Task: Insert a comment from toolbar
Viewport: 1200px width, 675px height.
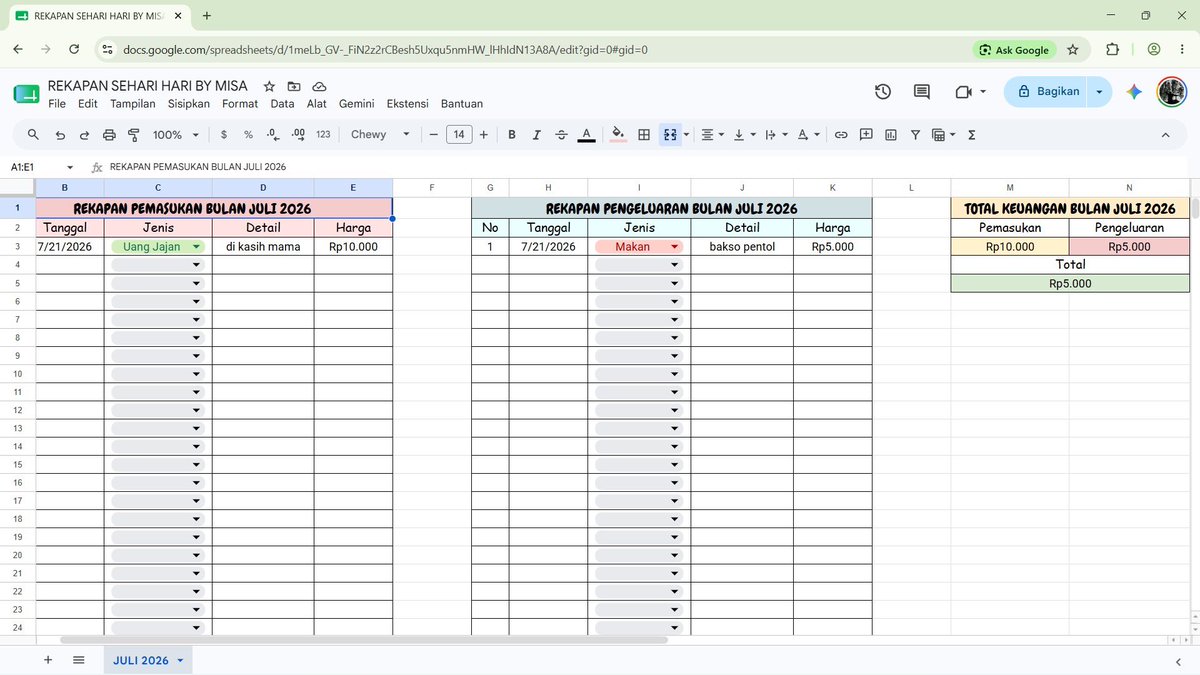Action: pyautogui.click(x=866, y=134)
